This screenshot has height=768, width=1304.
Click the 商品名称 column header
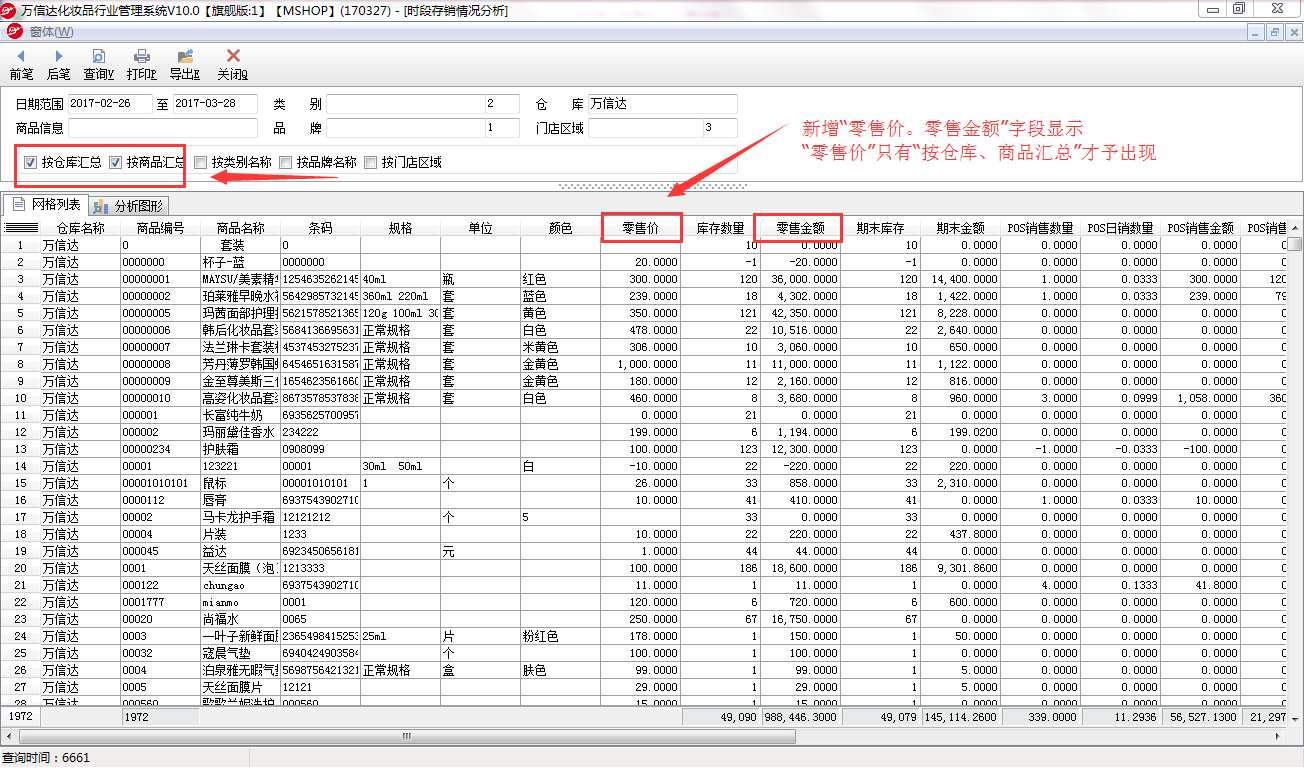click(x=240, y=228)
